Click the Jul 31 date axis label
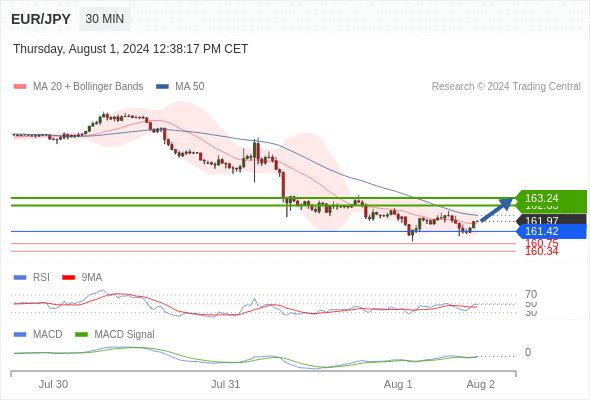Image resolution: width=590 pixels, height=400 pixels. click(225, 384)
